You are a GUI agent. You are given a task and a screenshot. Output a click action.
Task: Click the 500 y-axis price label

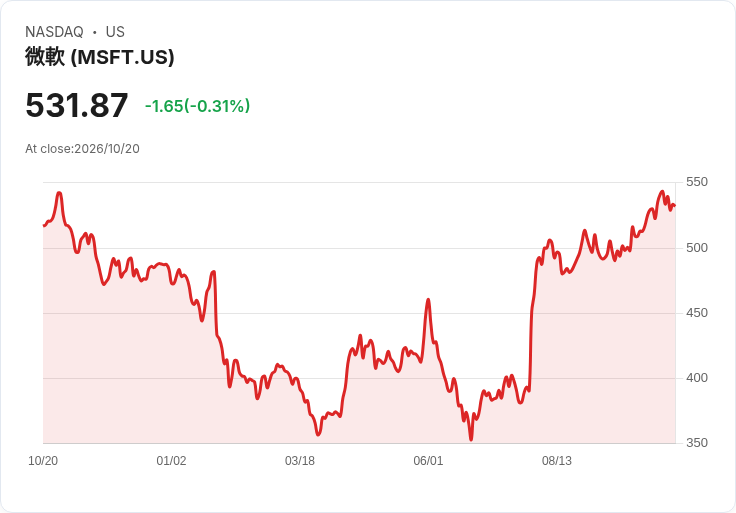(x=697, y=248)
